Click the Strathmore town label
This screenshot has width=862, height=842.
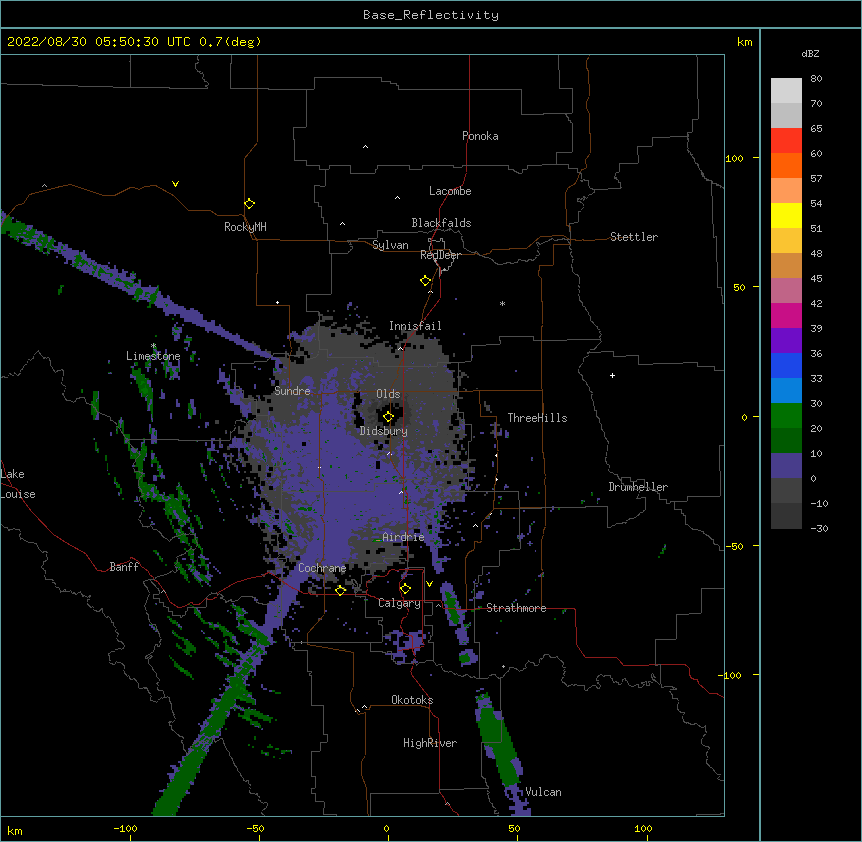pyautogui.click(x=516, y=608)
